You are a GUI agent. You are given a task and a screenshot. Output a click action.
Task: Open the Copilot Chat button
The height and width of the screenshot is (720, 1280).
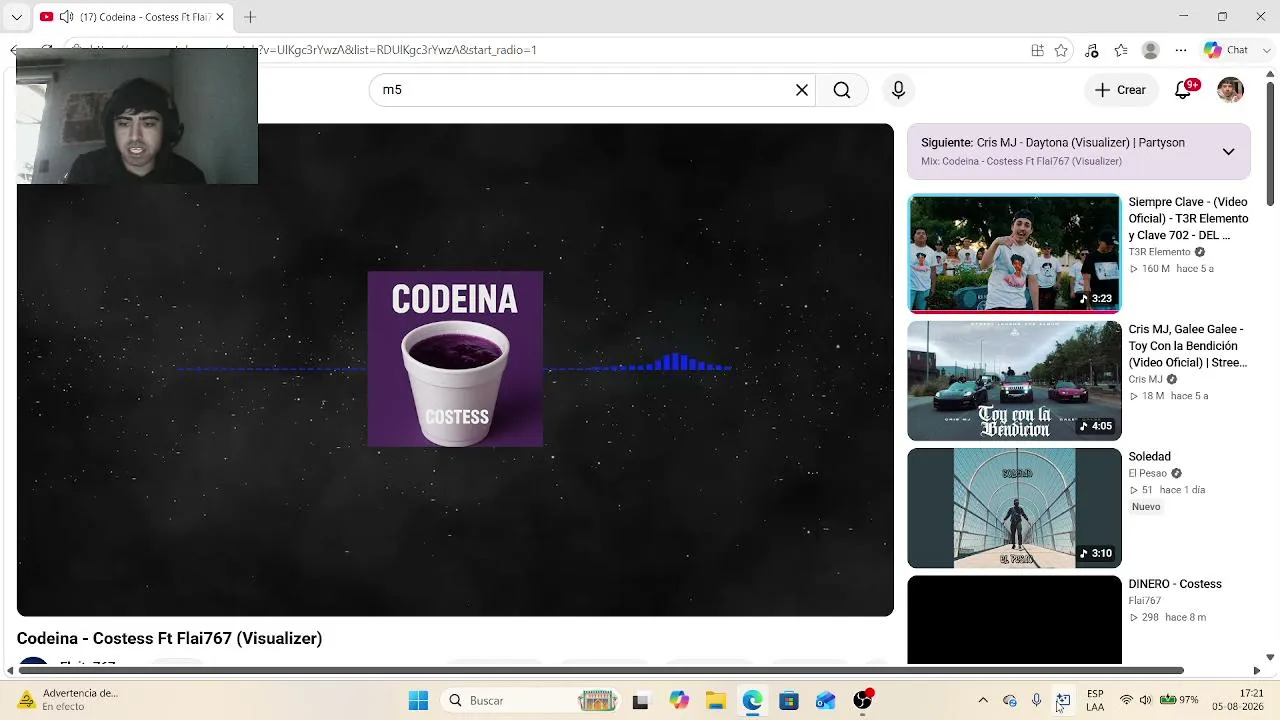1225,50
